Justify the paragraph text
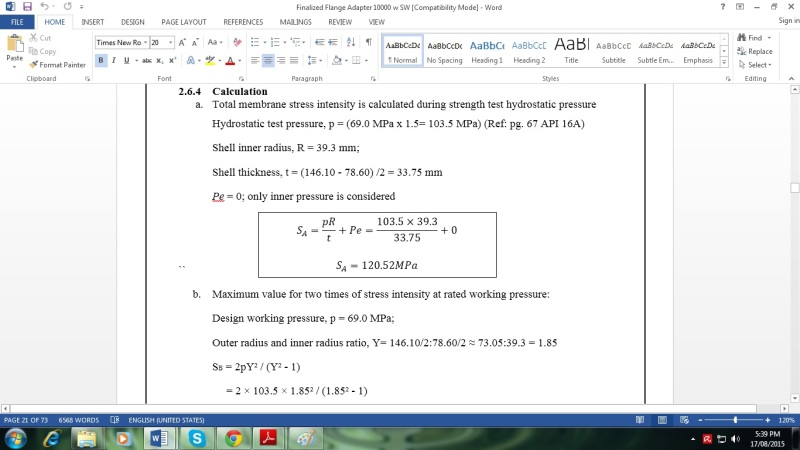This screenshot has height=450, width=800. pyautogui.click(x=294, y=60)
